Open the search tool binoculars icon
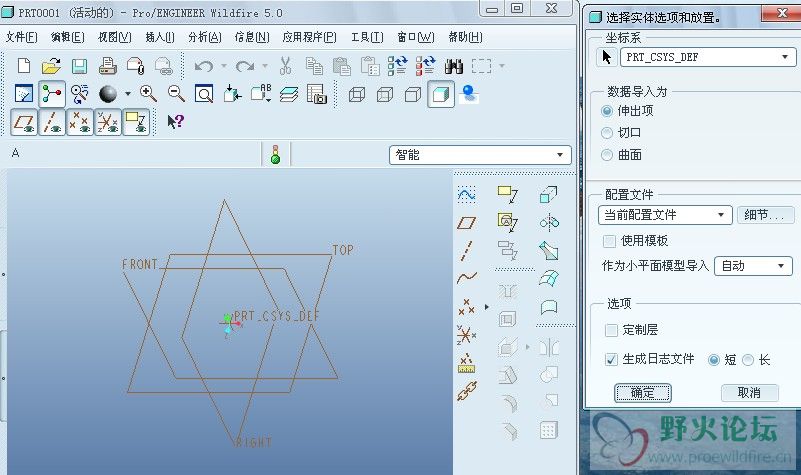This screenshot has width=801, height=475. [454, 66]
